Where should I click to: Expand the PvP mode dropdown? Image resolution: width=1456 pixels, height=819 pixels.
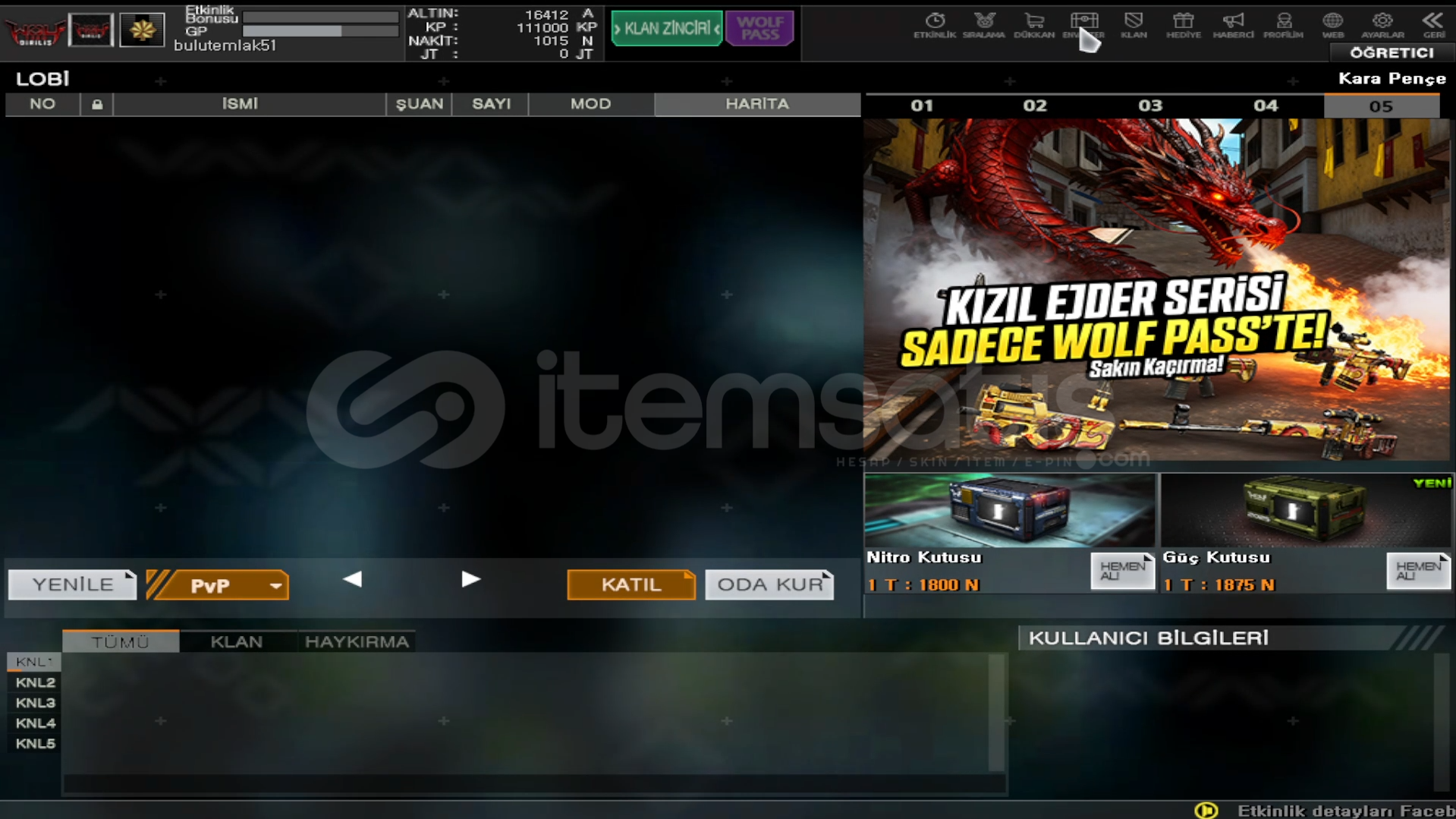tap(275, 585)
